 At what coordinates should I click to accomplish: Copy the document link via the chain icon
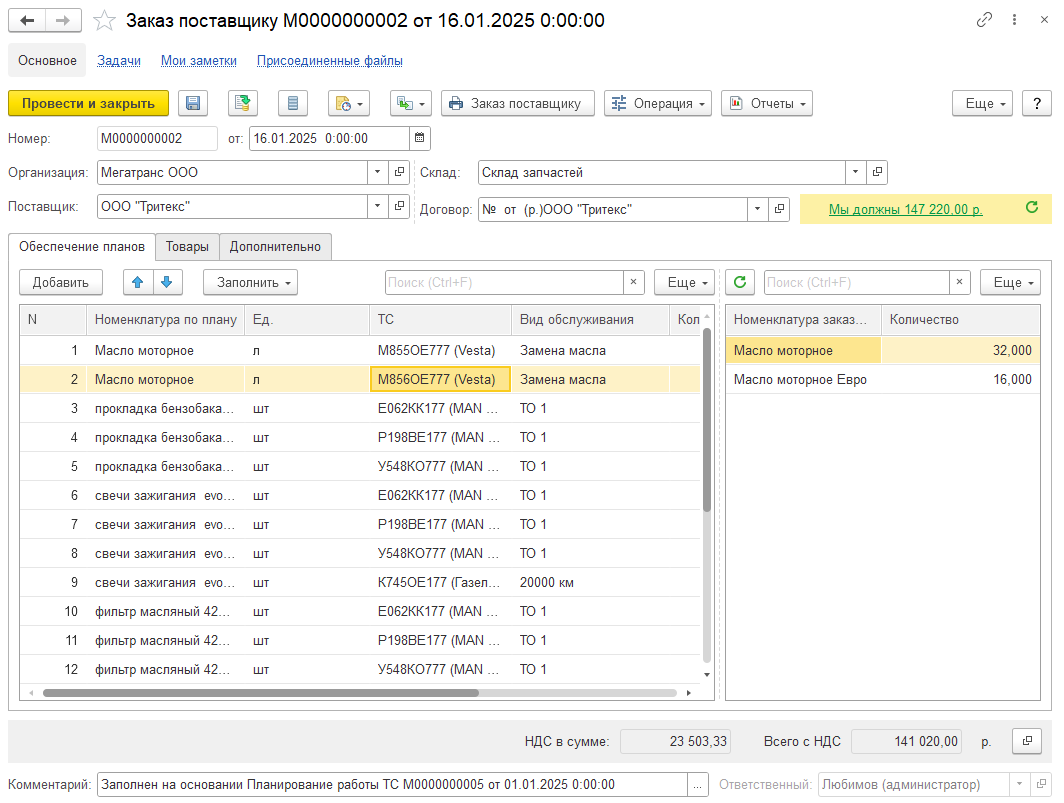(x=985, y=20)
